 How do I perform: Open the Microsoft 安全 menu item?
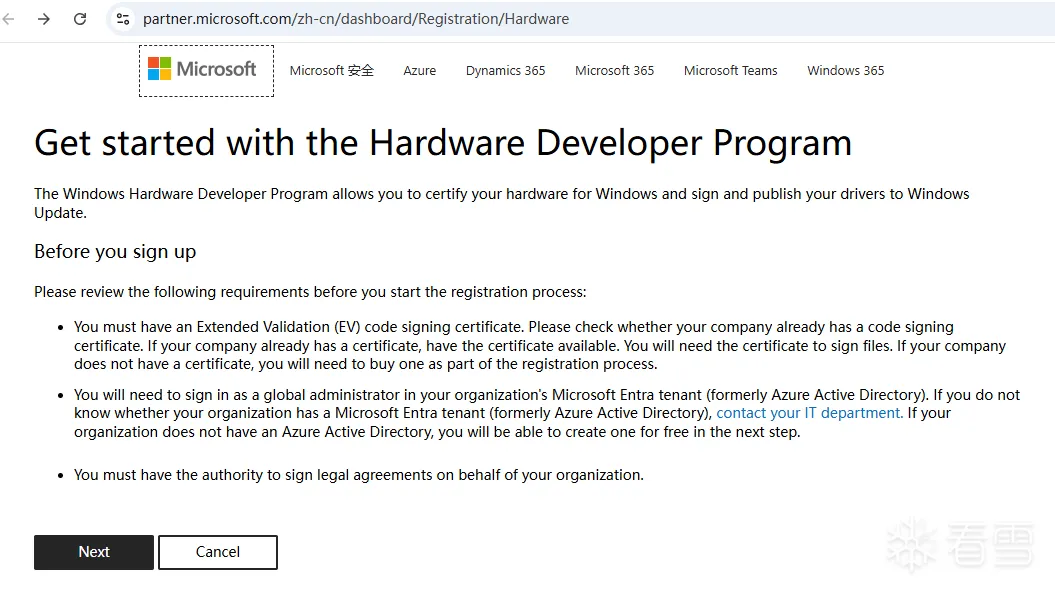[x=331, y=71]
